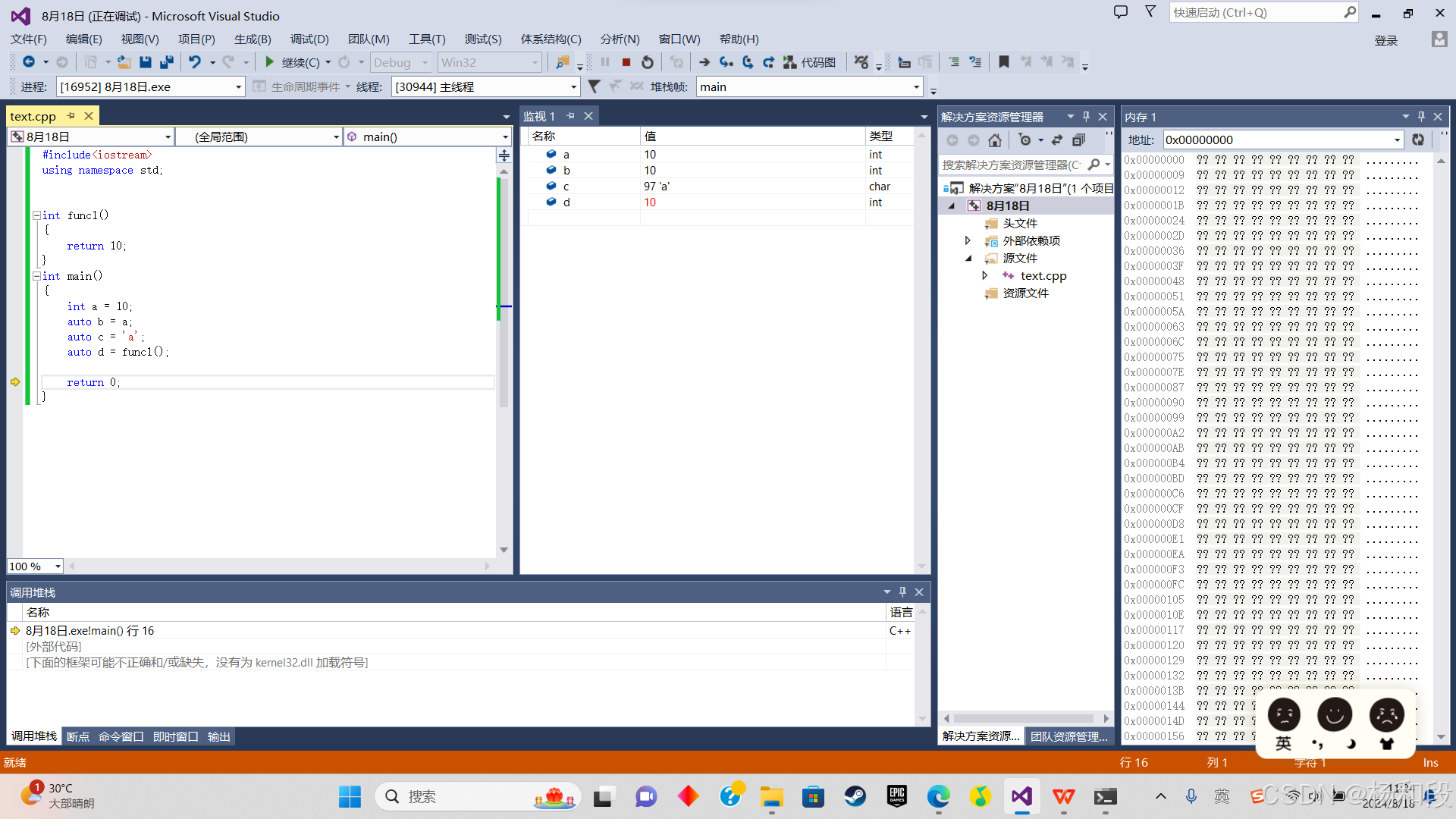Click the pending changes filter clock icon
Screen dimensions: 1456x819
coord(1025,140)
